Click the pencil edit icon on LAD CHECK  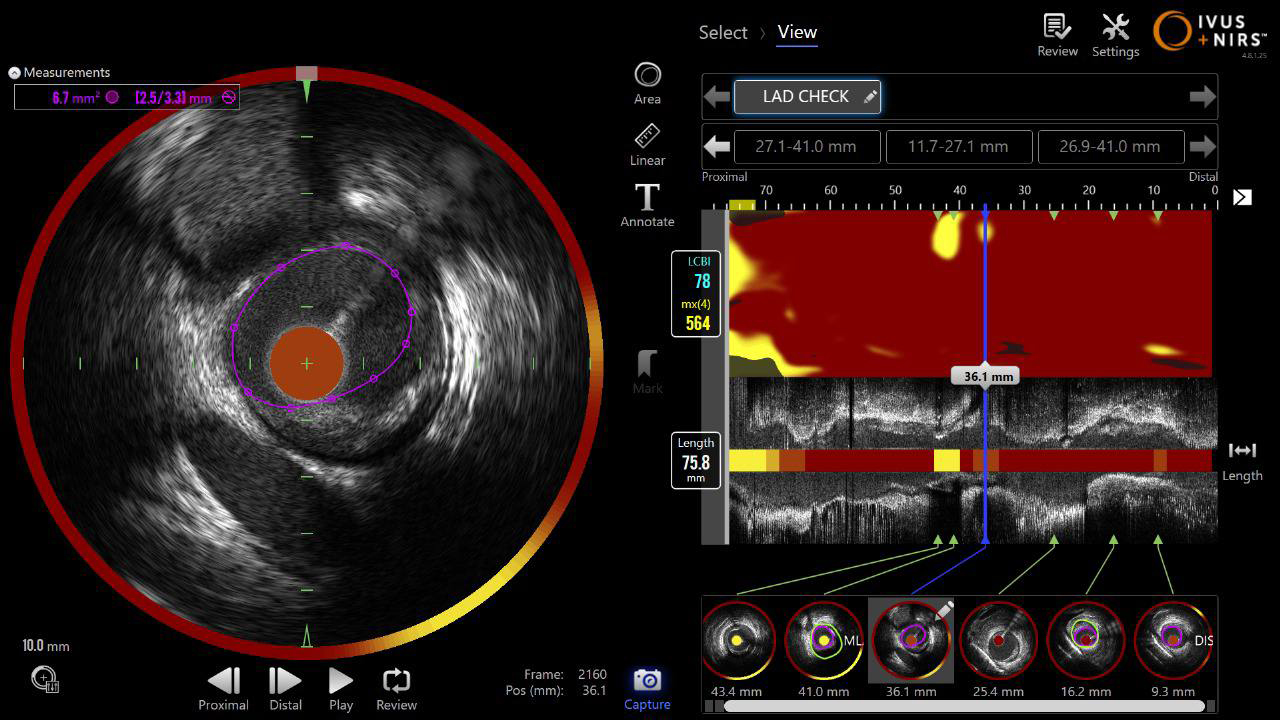pyautogui.click(x=870, y=97)
